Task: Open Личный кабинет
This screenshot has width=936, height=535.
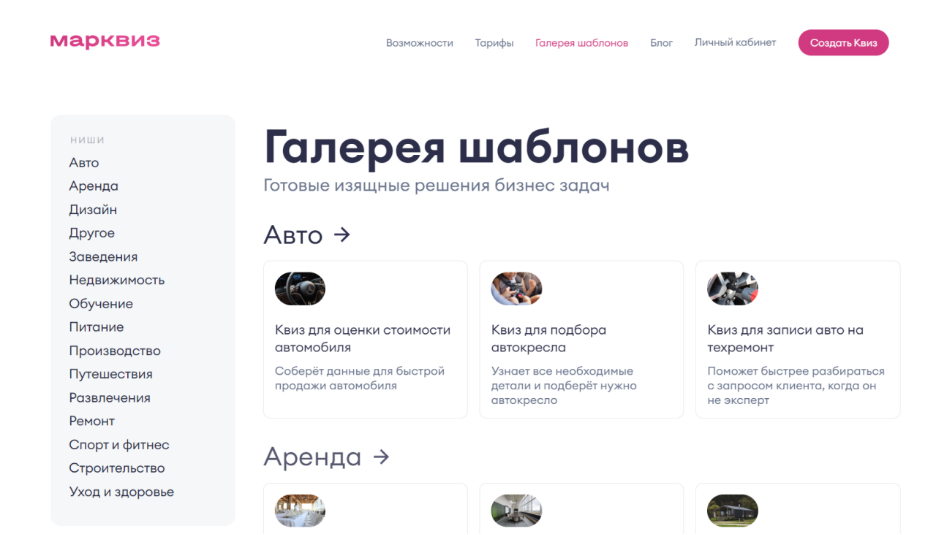Action: coord(735,42)
